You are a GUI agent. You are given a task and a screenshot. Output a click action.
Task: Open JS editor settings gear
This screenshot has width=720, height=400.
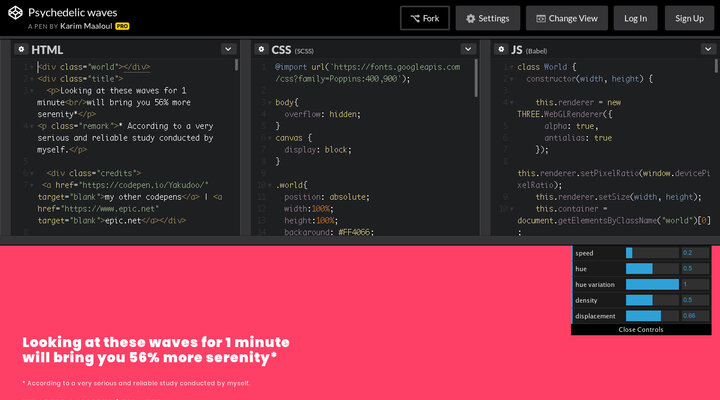tap(500, 49)
